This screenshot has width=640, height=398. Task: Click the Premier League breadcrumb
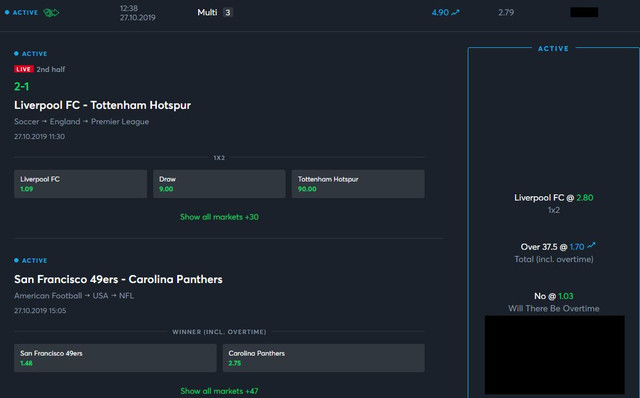tap(120, 122)
